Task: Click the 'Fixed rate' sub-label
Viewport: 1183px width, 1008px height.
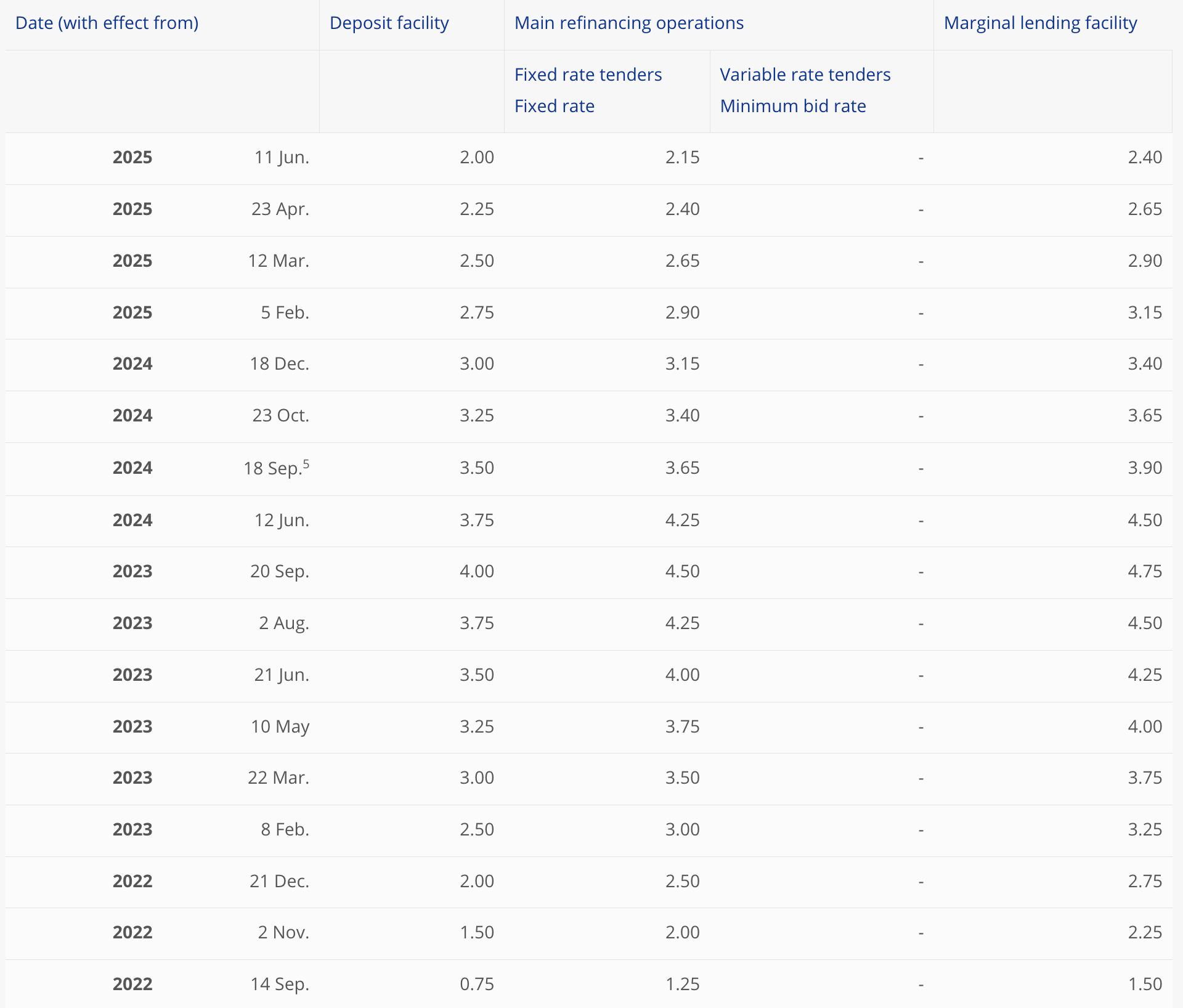Action: 554,106
